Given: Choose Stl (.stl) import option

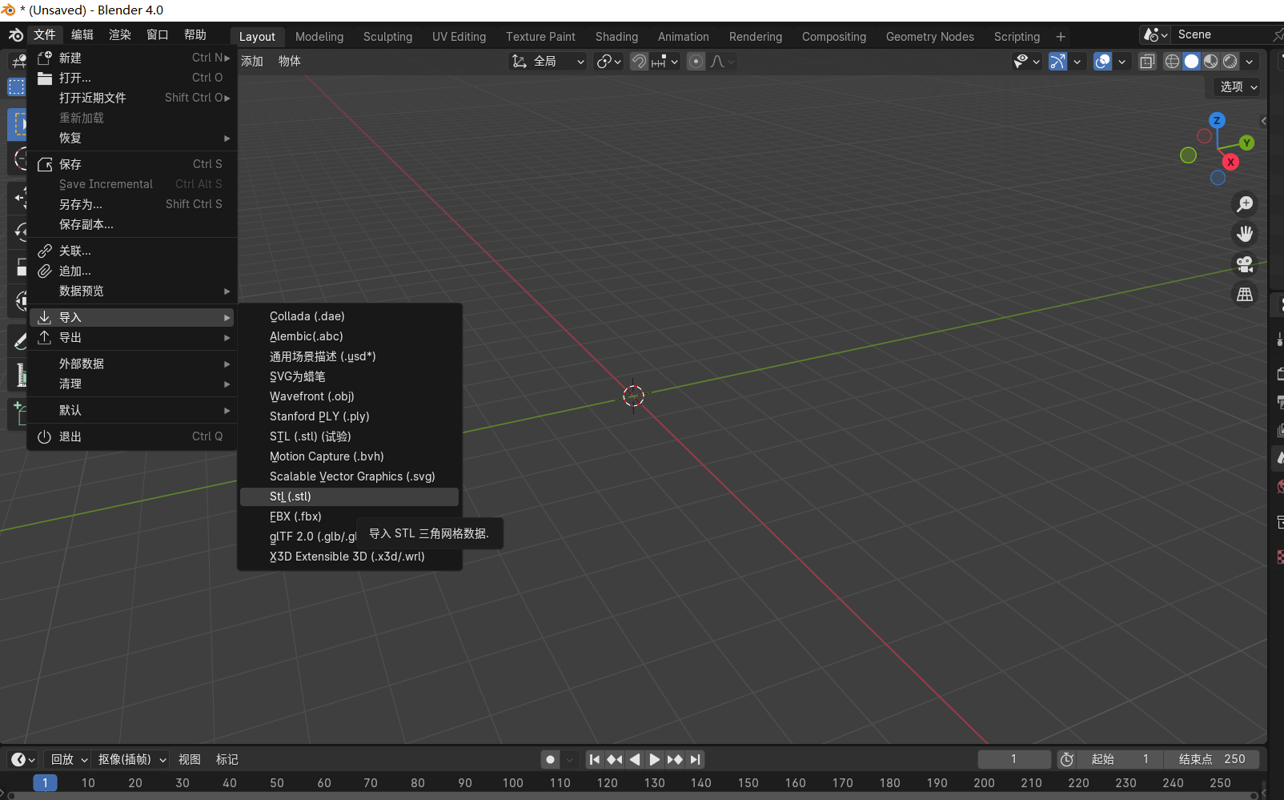Looking at the screenshot, I should point(350,497).
